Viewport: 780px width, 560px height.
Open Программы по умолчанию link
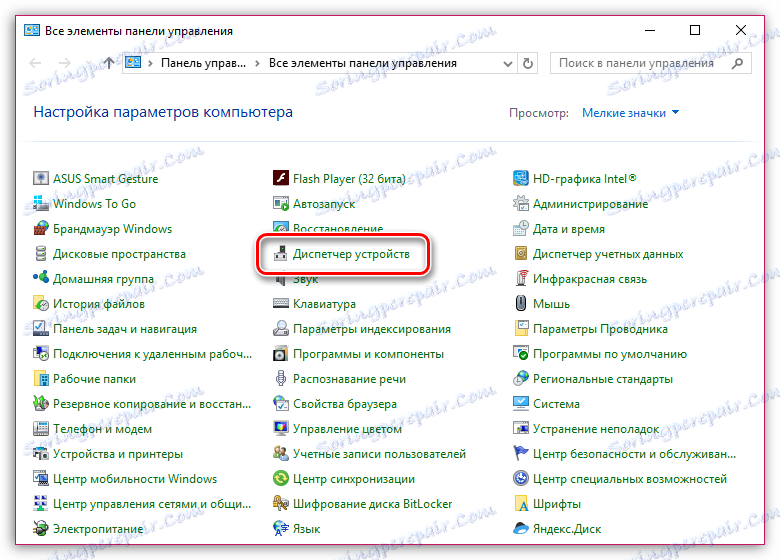[x=610, y=354]
